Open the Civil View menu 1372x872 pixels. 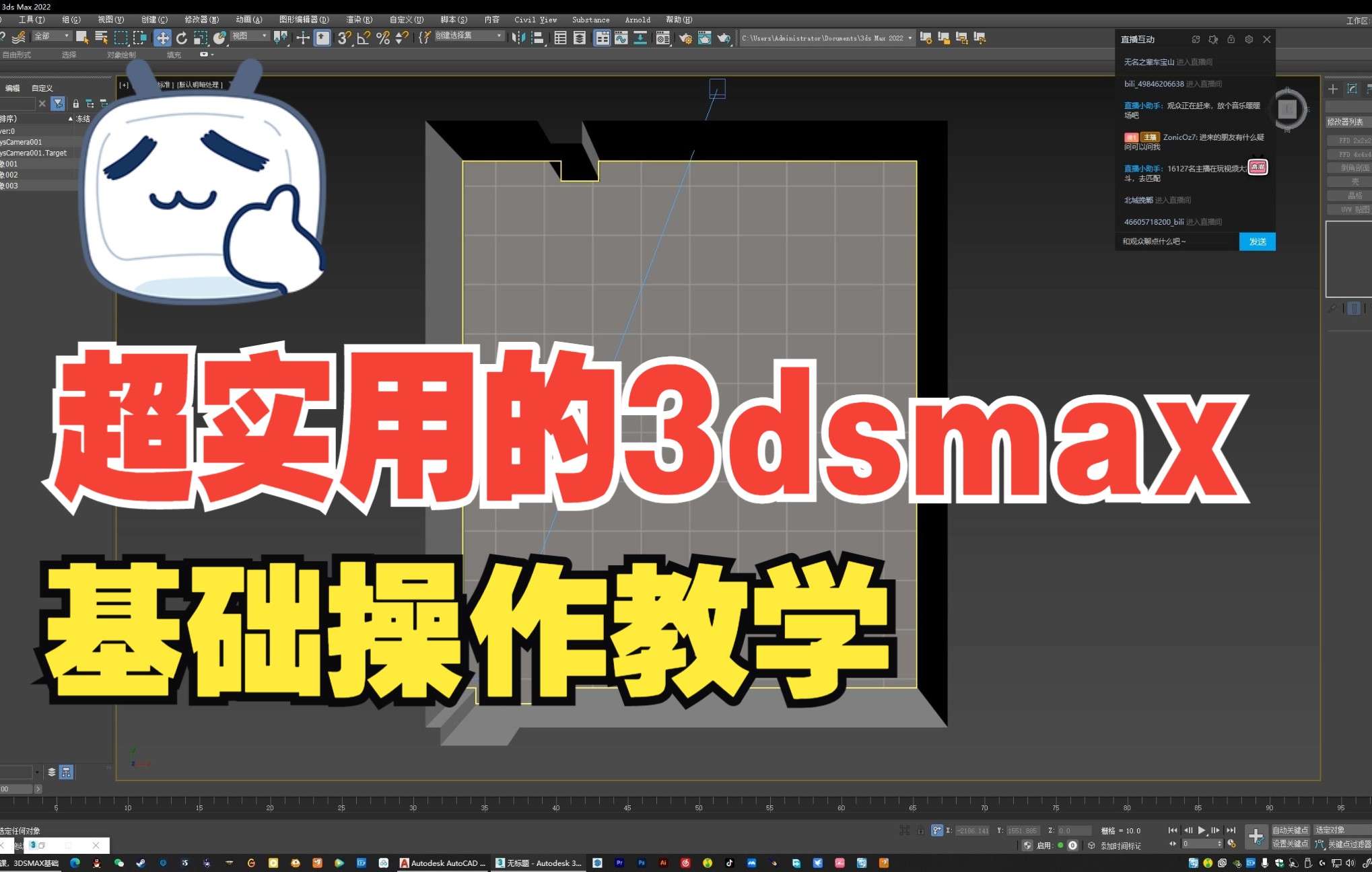pyautogui.click(x=535, y=20)
